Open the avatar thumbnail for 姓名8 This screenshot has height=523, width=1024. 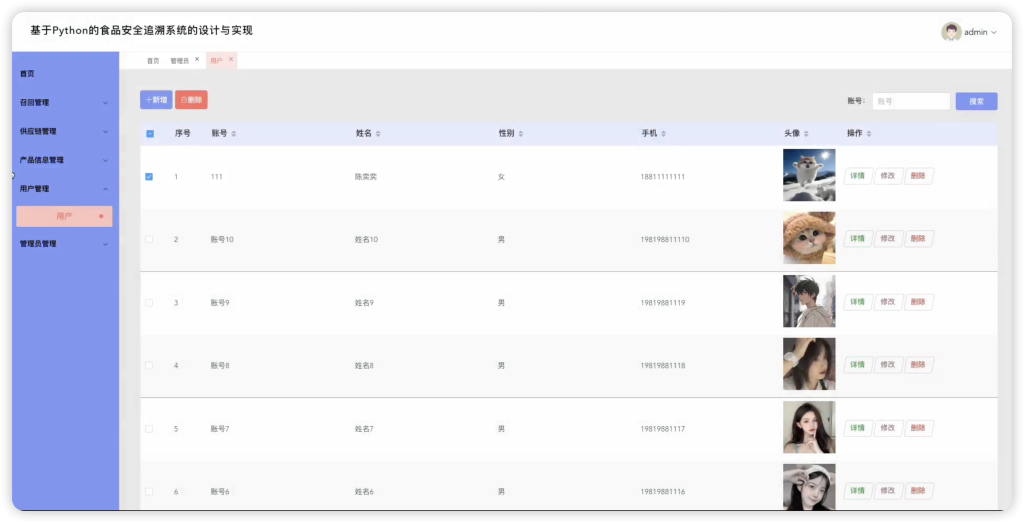[809, 364]
